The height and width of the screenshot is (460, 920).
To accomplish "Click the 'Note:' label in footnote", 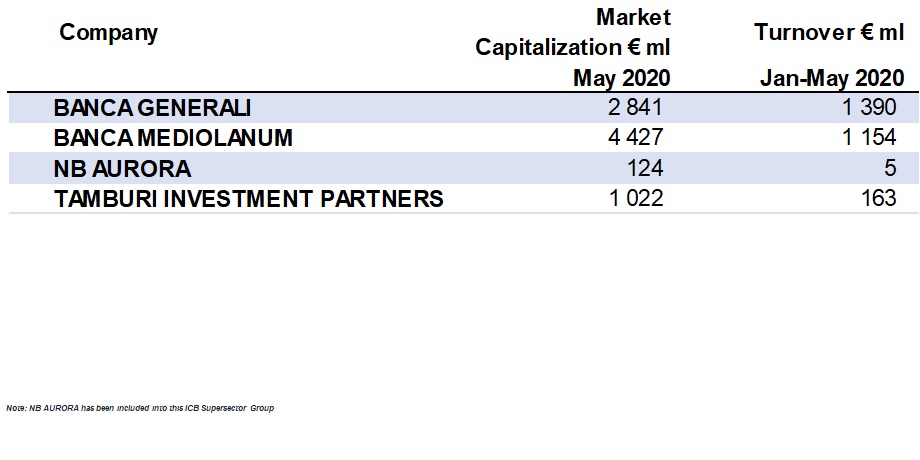I will (x=15, y=409).
